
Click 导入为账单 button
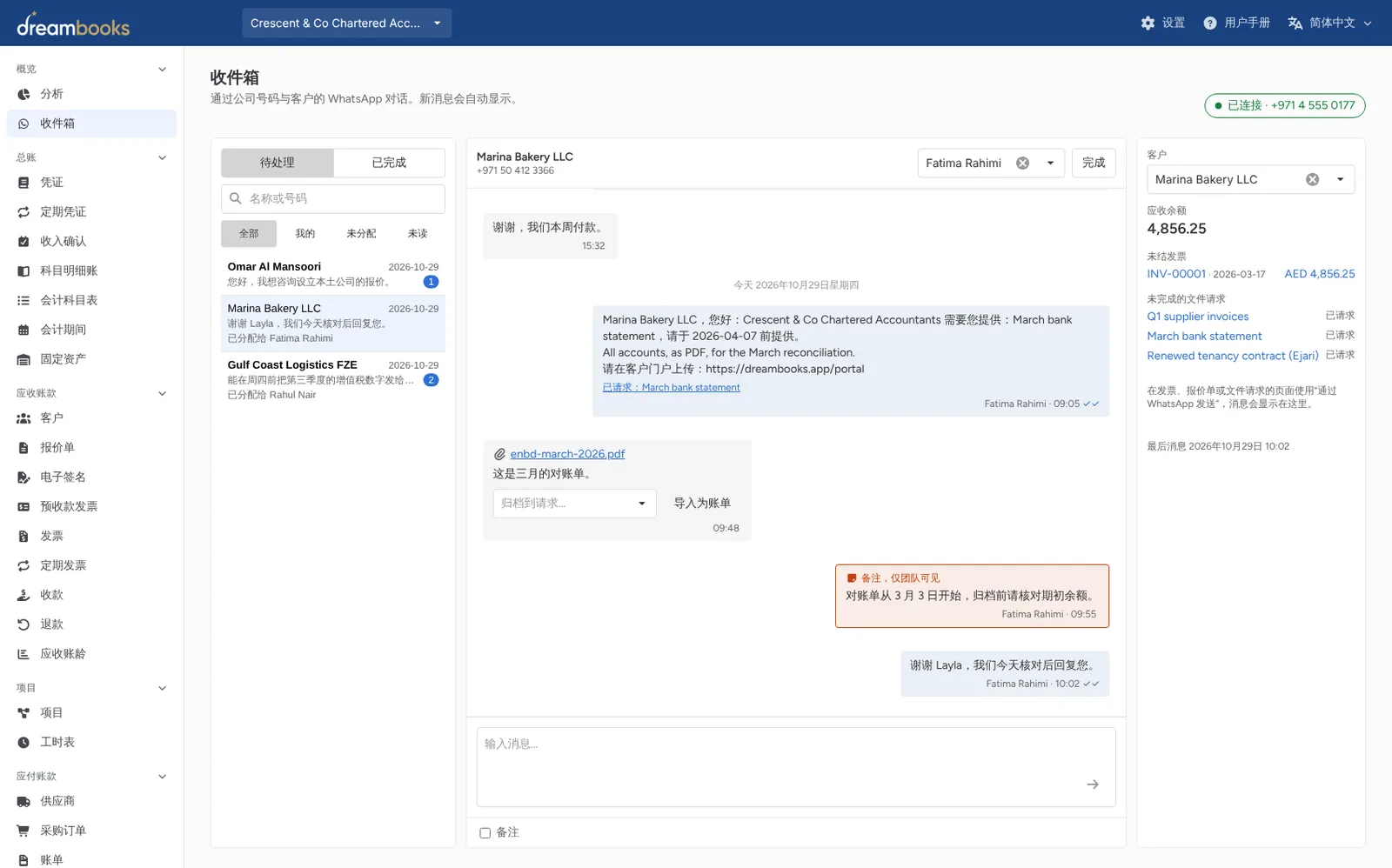[702, 504]
